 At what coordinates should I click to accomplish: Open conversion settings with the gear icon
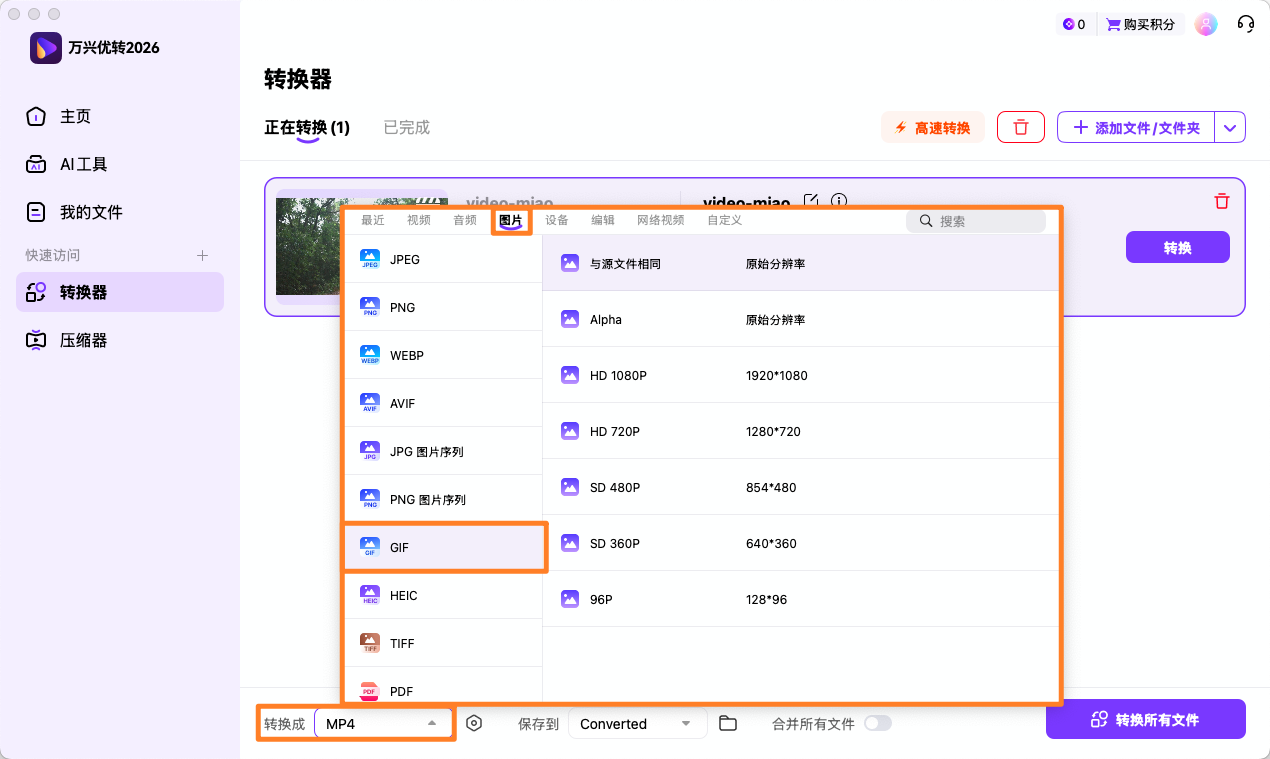coord(474,723)
